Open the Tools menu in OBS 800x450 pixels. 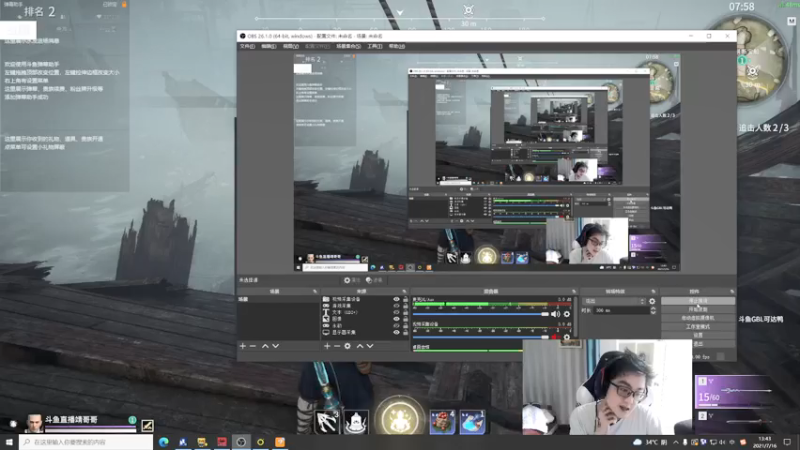tap(374, 46)
